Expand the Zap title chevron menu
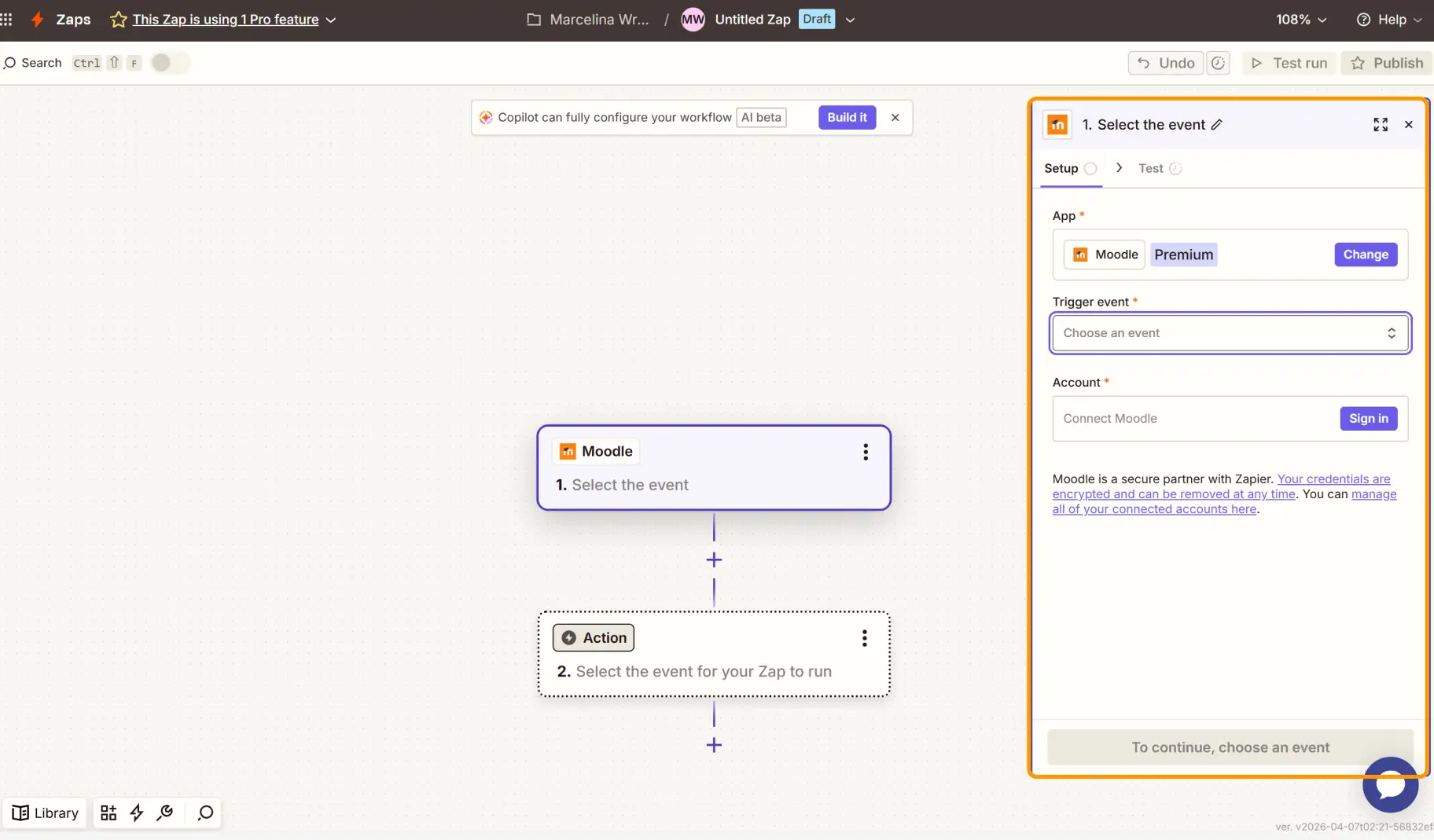This screenshot has width=1434, height=840. [850, 20]
